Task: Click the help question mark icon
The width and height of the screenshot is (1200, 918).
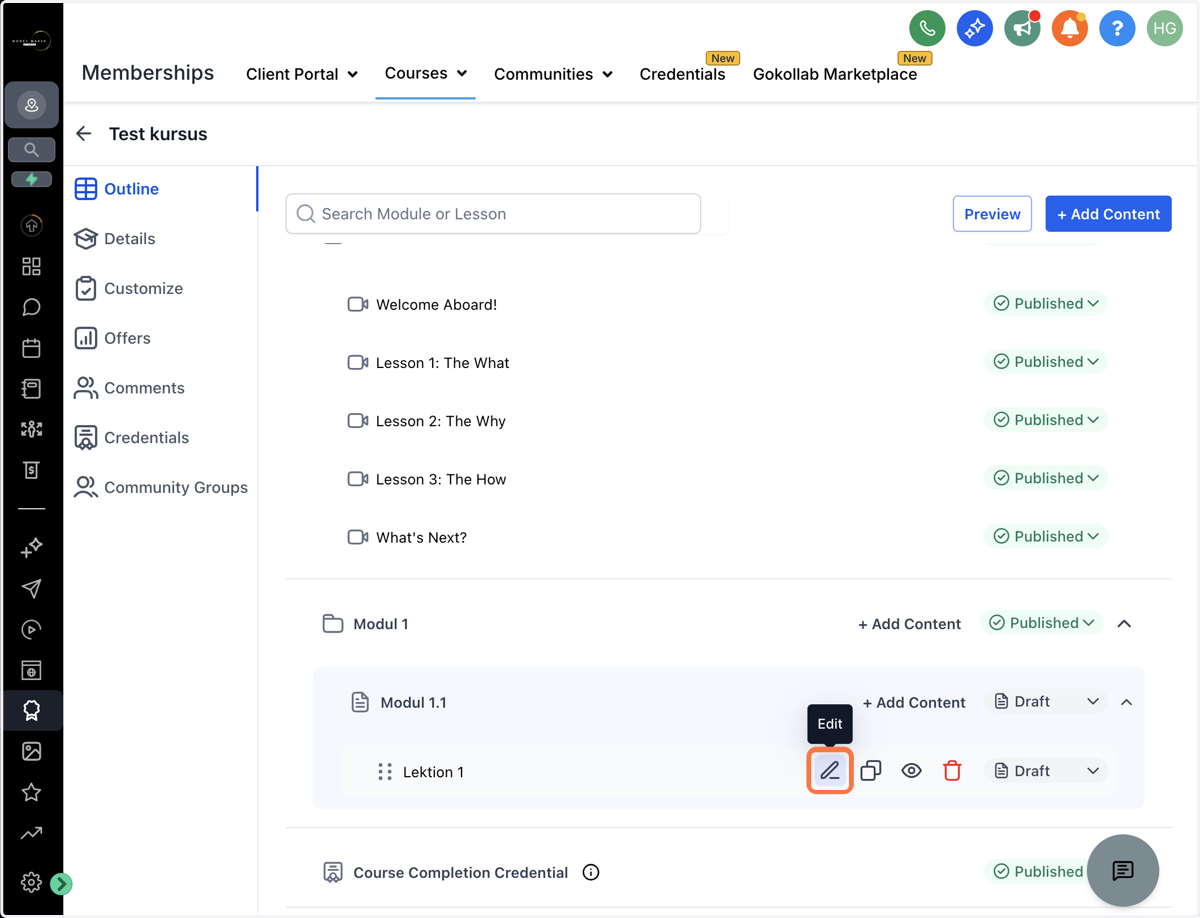Action: pos(1117,29)
